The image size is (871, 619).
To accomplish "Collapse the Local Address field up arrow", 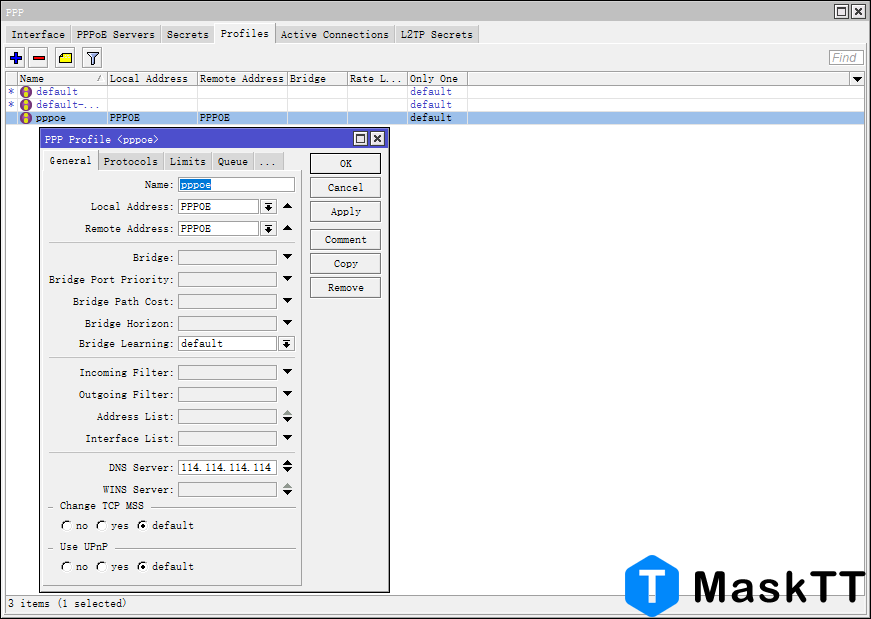I will pos(287,206).
